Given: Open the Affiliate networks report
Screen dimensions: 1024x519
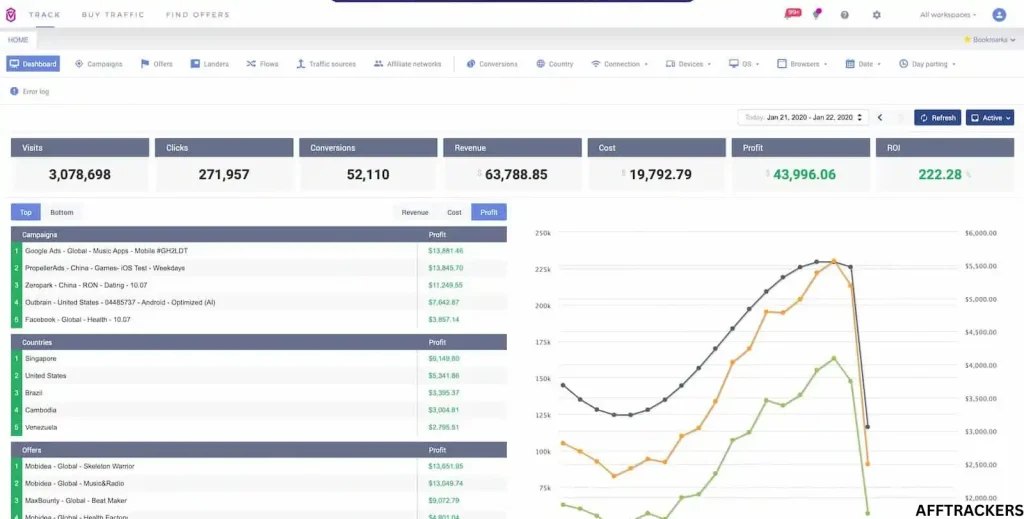Looking at the screenshot, I should (408, 64).
